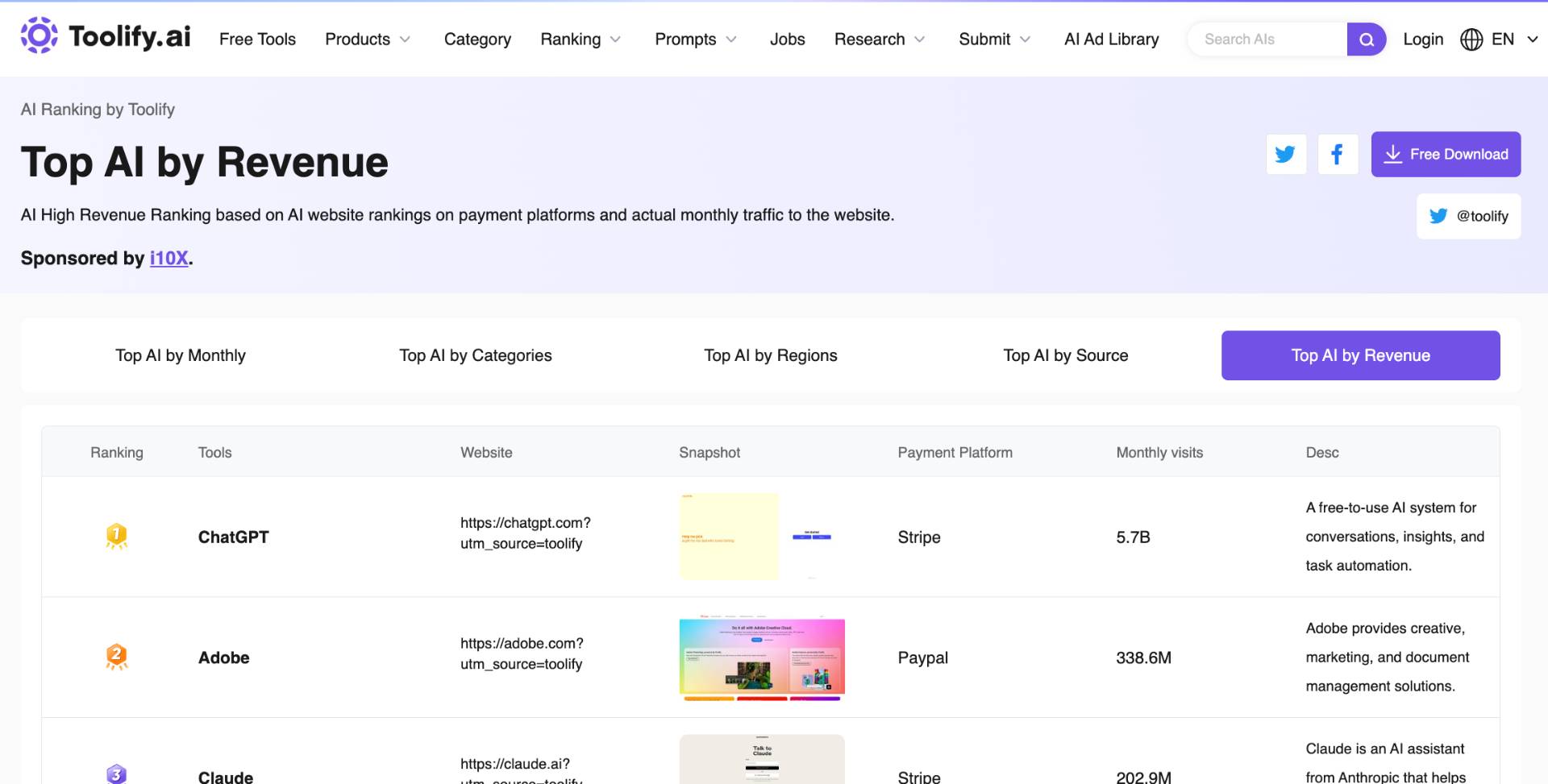Click the Website column header
This screenshot has height=784, width=1548.
pyautogui.click(x=486, y=453)
